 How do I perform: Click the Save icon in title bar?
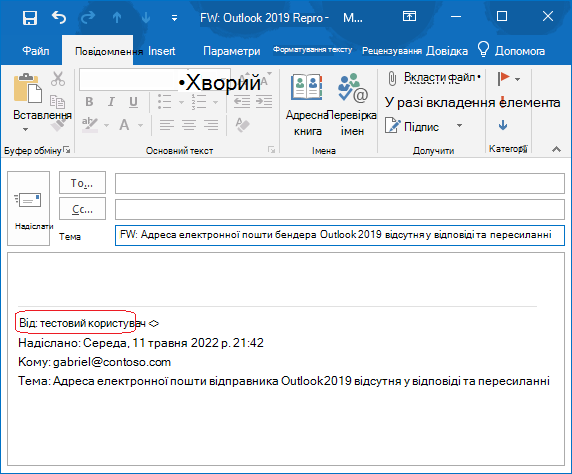[30, 17]
